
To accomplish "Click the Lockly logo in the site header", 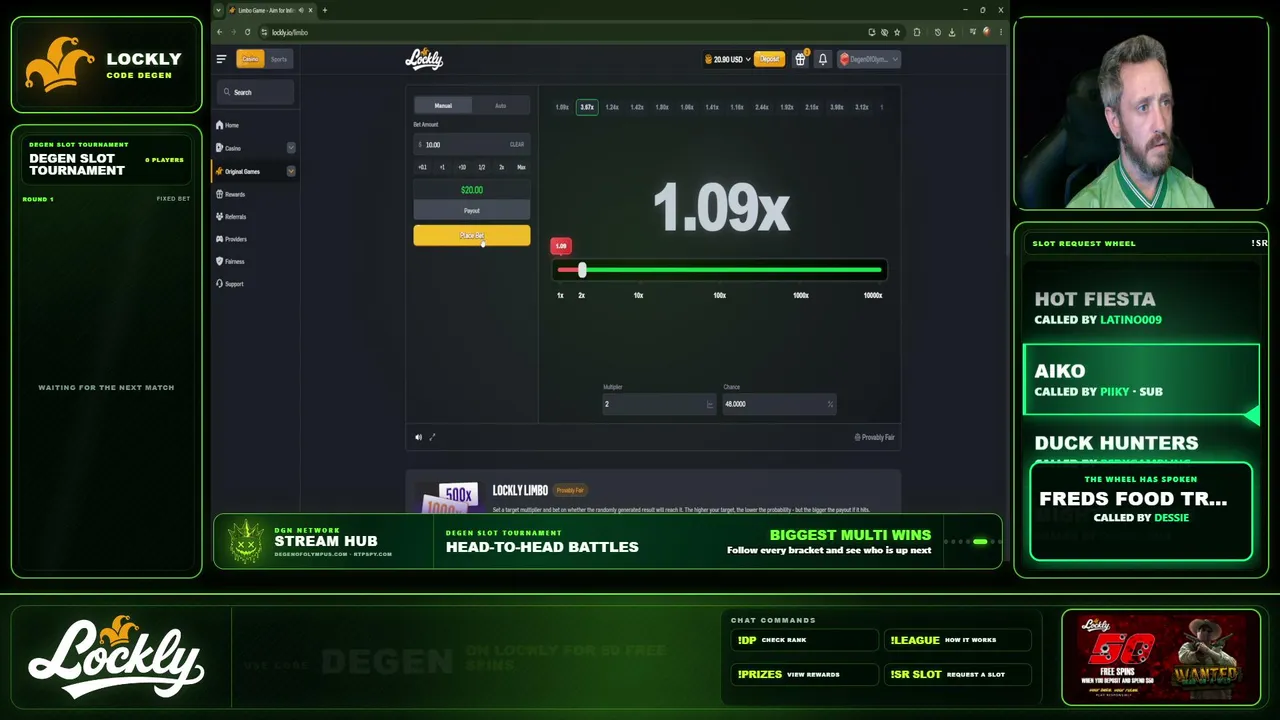I will (x=424, y=59).
